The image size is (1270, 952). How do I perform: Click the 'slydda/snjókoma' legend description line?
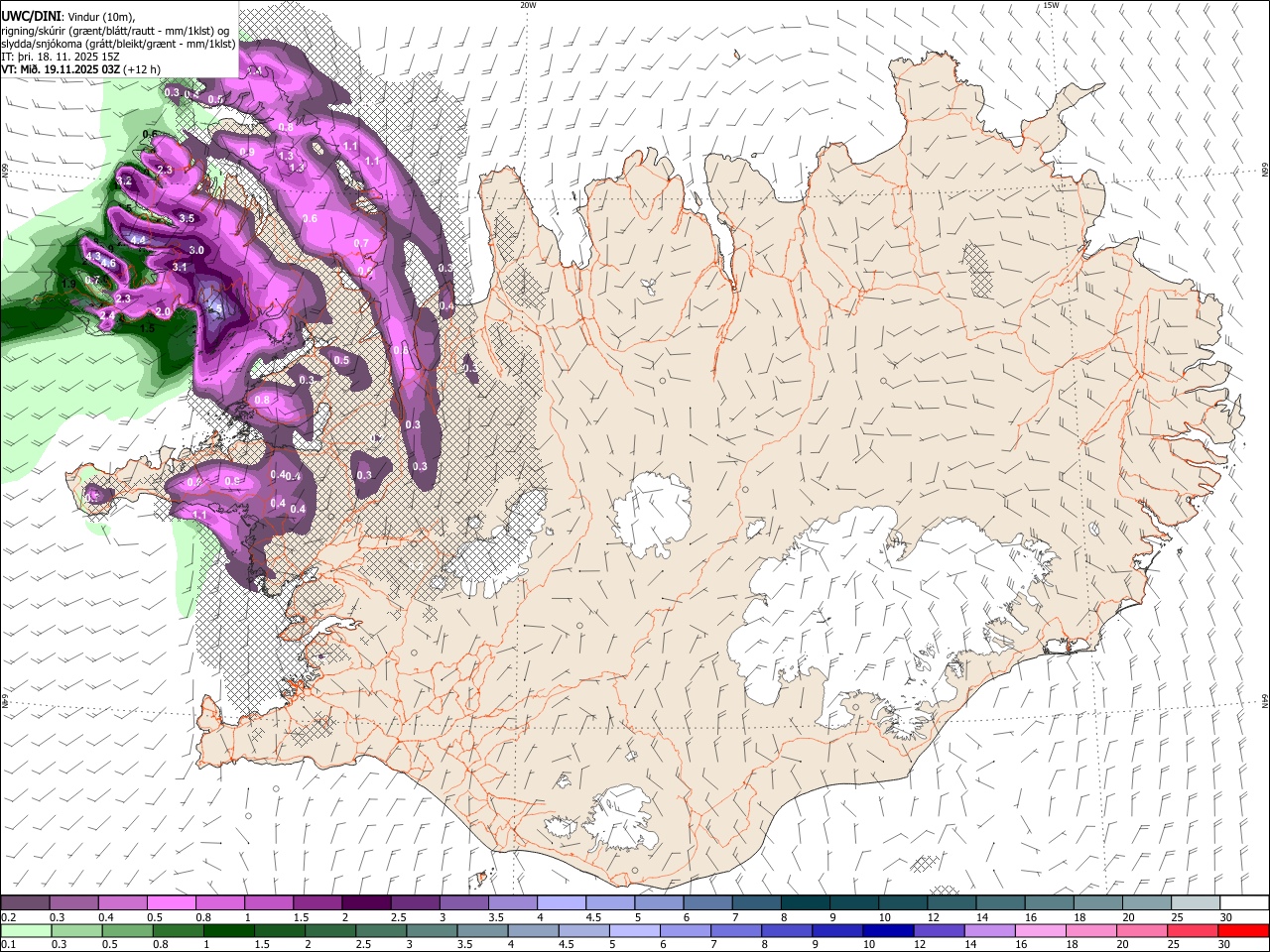(118, 44)
